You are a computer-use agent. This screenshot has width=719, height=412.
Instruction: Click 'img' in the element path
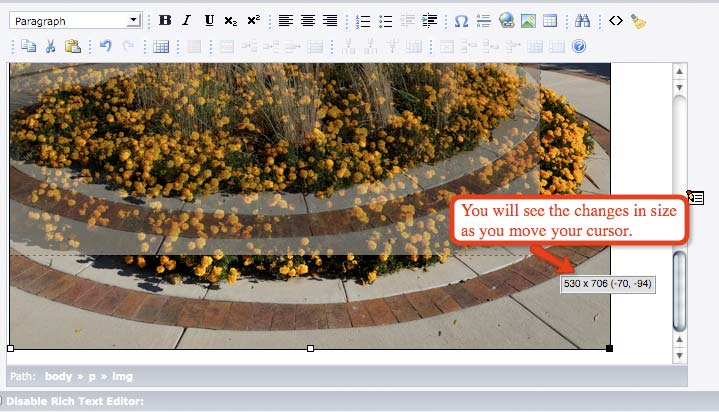coord(121,377)
